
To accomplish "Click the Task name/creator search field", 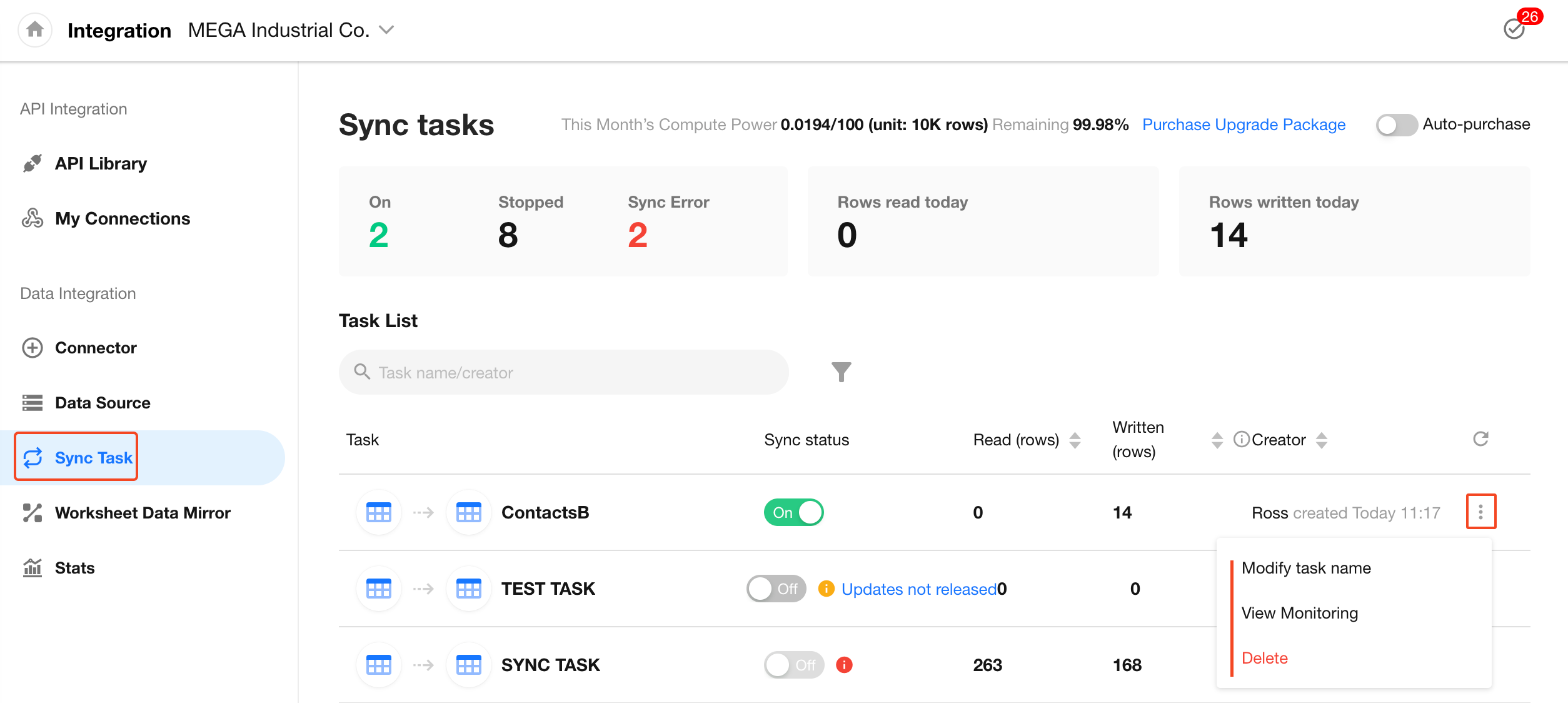I will coord(563,373).
